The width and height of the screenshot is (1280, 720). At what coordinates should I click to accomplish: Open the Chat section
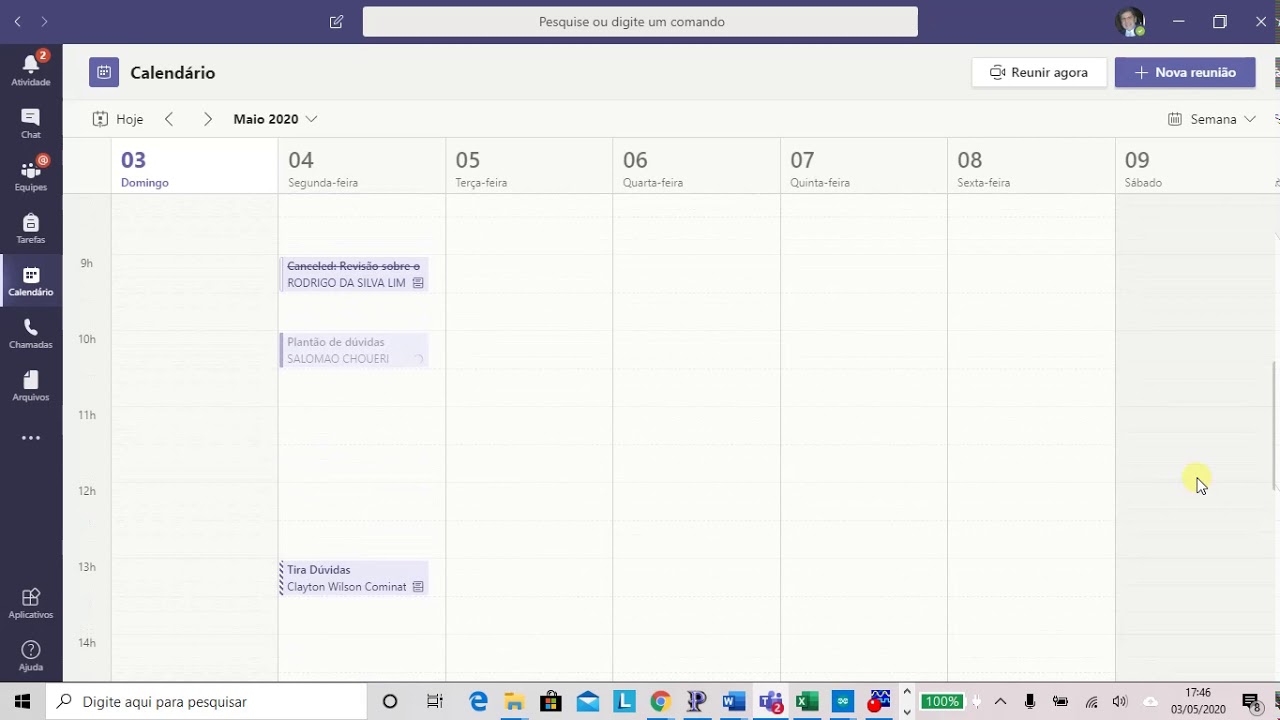(31, 122)
